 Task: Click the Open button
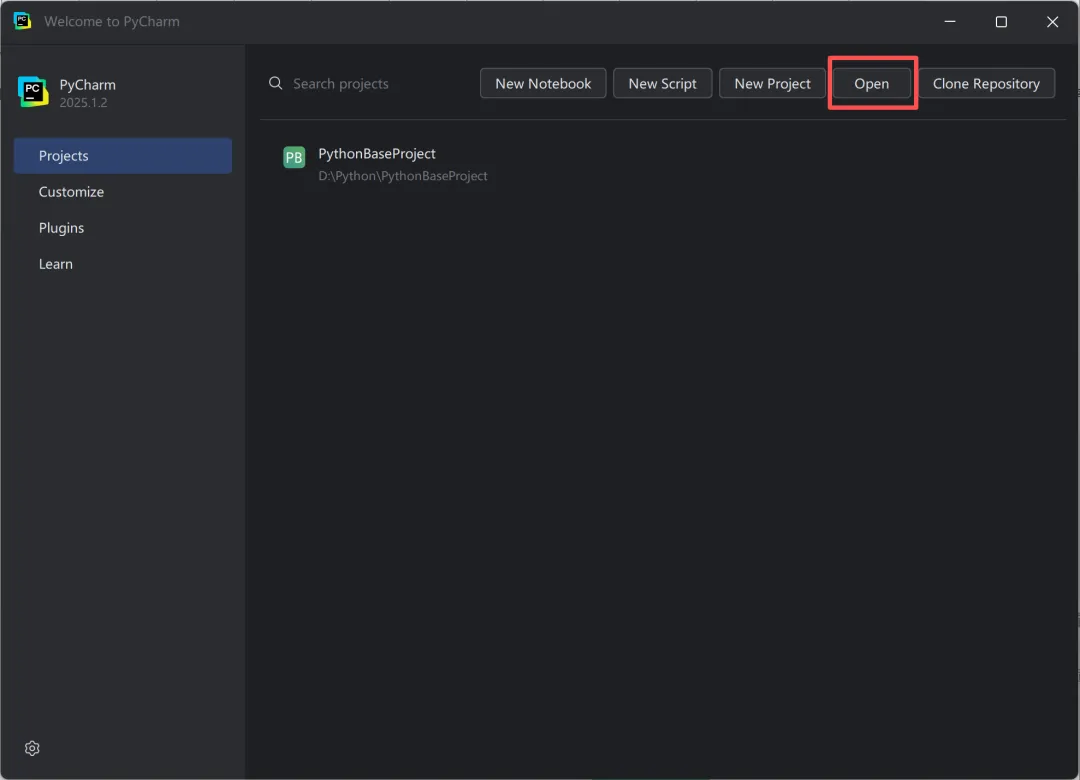tap(871, 83)
